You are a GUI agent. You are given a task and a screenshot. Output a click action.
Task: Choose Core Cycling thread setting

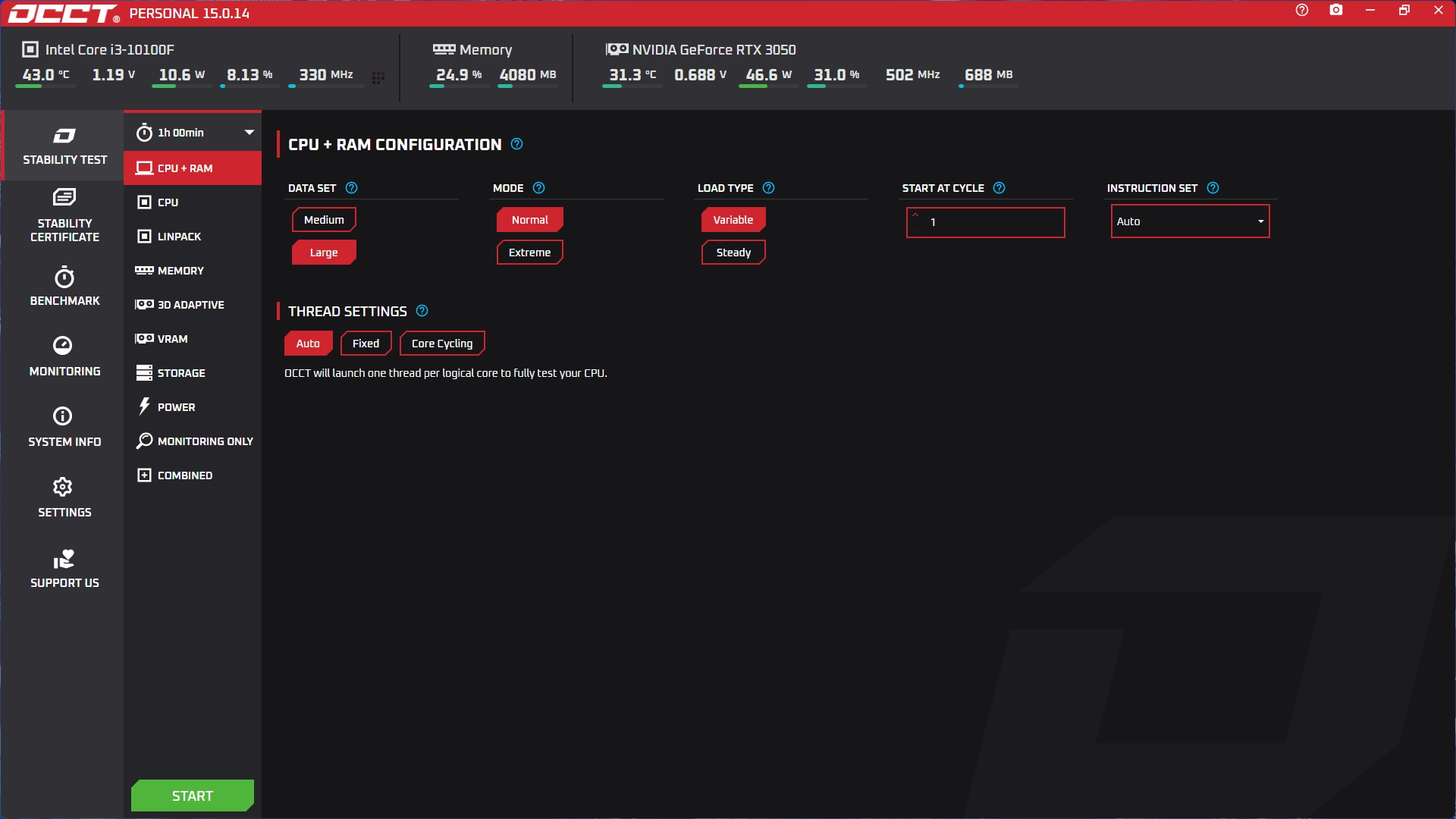[x=442, y=344]
